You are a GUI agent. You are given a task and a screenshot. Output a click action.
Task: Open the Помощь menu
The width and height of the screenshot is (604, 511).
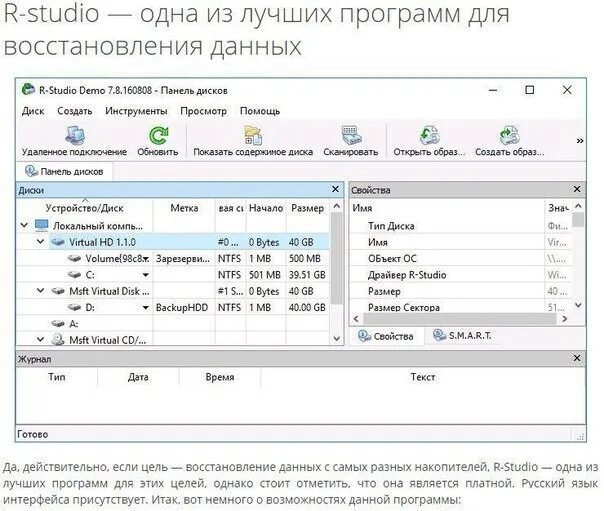(x=260, y=111)
